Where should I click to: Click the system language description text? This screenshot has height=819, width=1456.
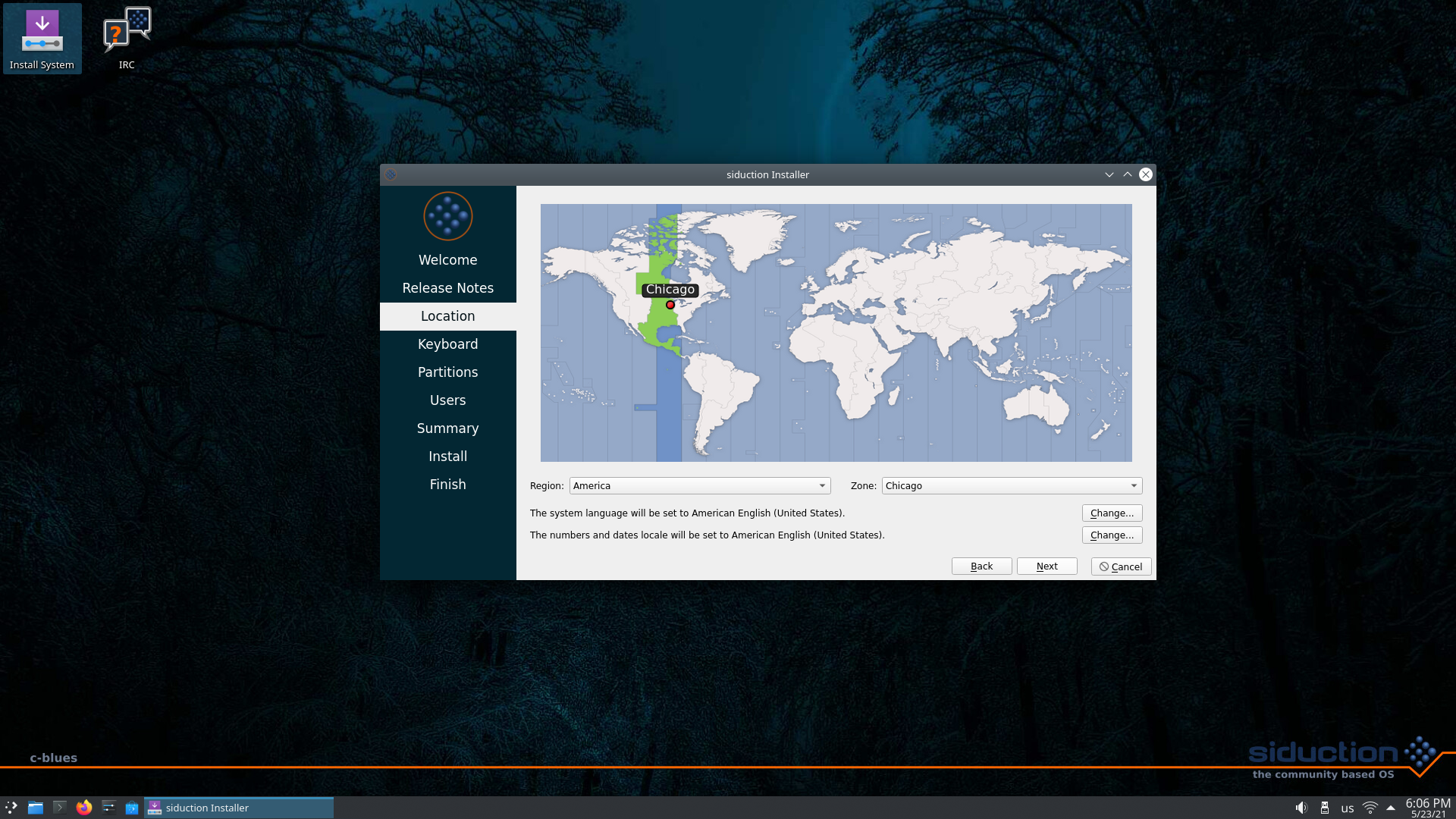687,513
